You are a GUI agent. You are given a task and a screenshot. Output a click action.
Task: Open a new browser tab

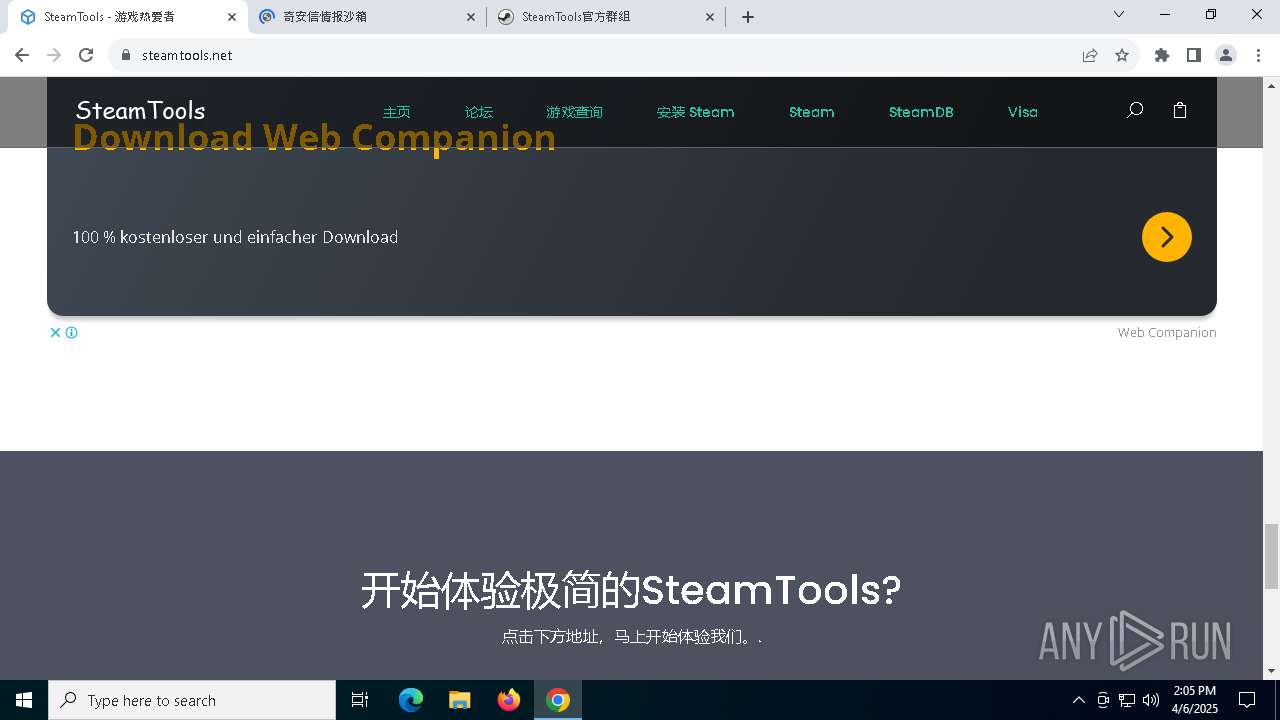tap(748, 17)
